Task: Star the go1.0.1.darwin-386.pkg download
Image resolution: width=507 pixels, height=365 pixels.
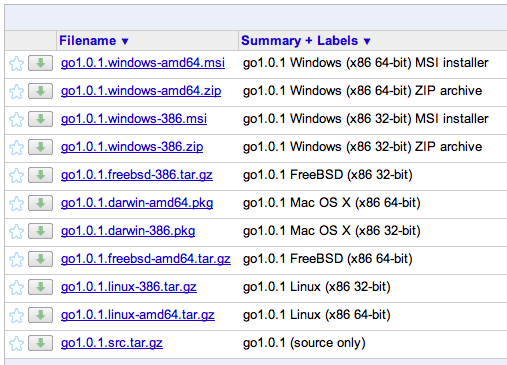Action: pos(16,231)
